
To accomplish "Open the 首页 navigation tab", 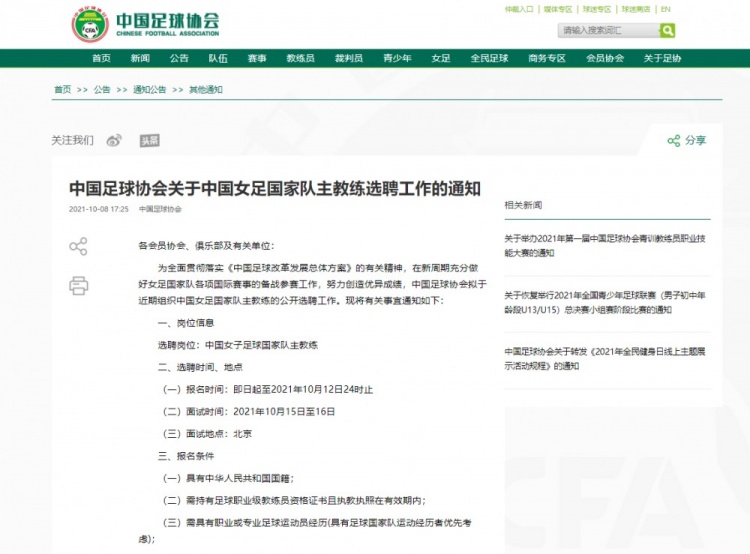I will (x=101, y=59).
